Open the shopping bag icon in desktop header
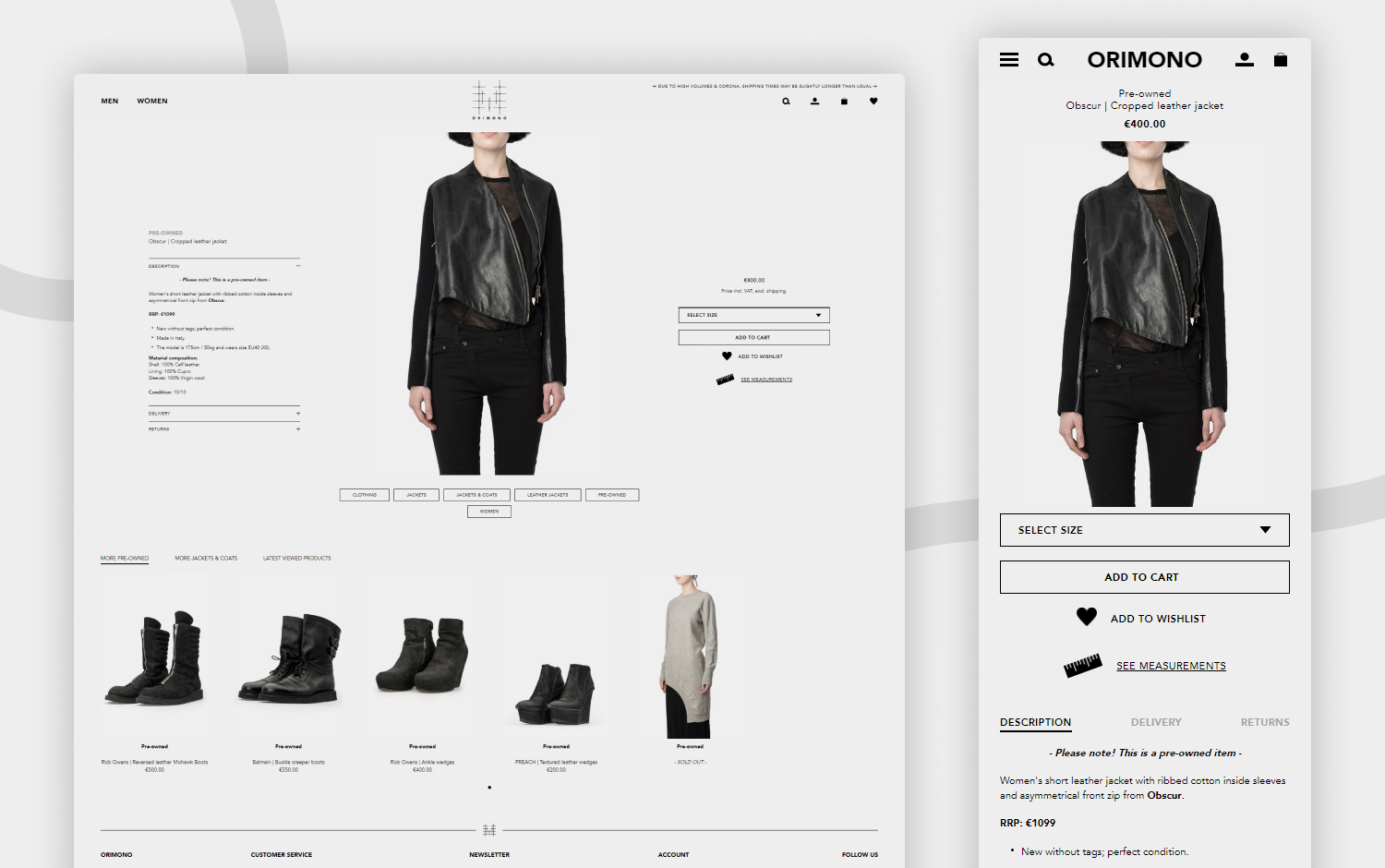This screenshot has height=868, width=1385. pyautogui.click(x=844, y=102)
